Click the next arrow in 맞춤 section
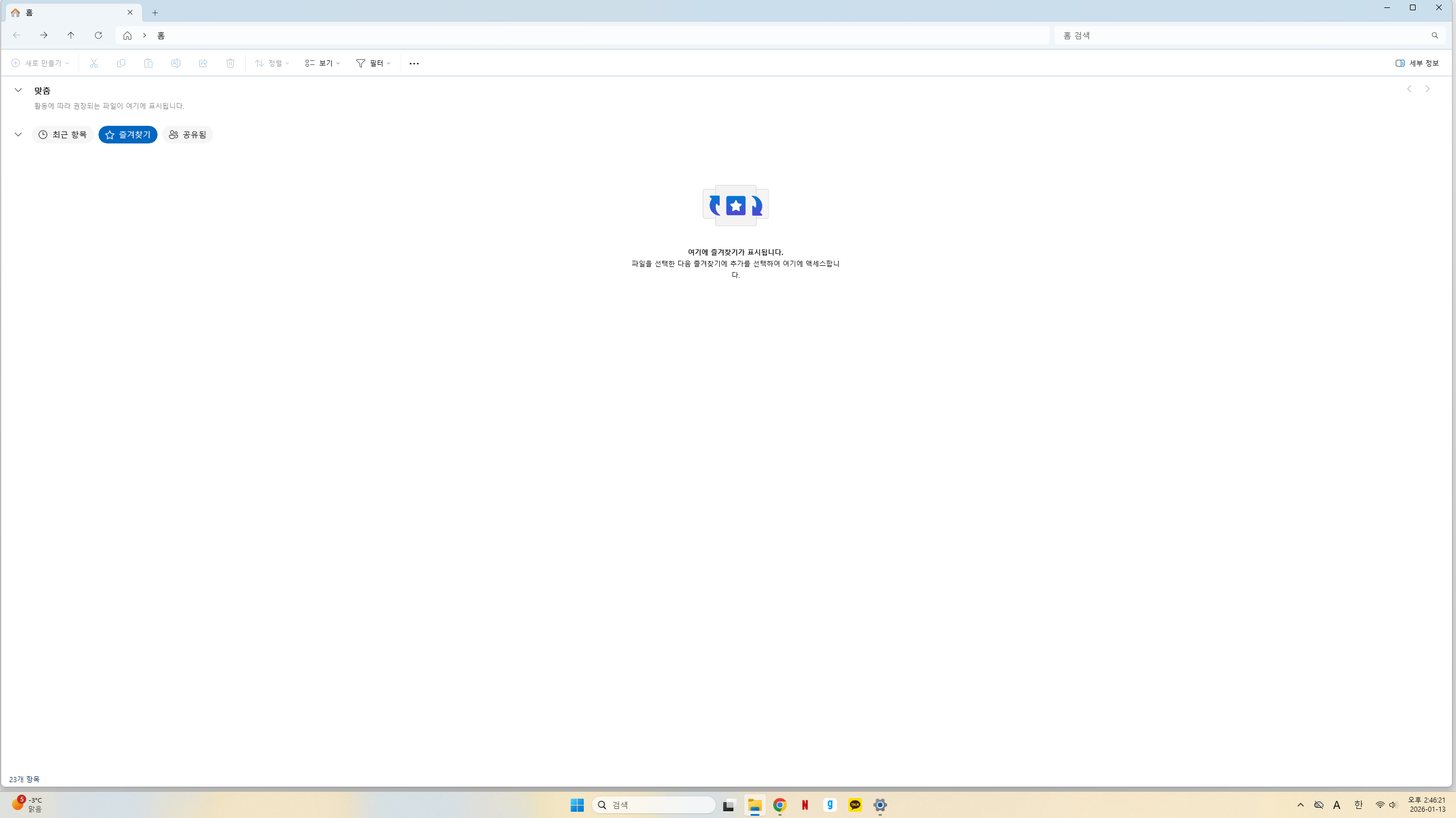 [x=1428, y=89]
